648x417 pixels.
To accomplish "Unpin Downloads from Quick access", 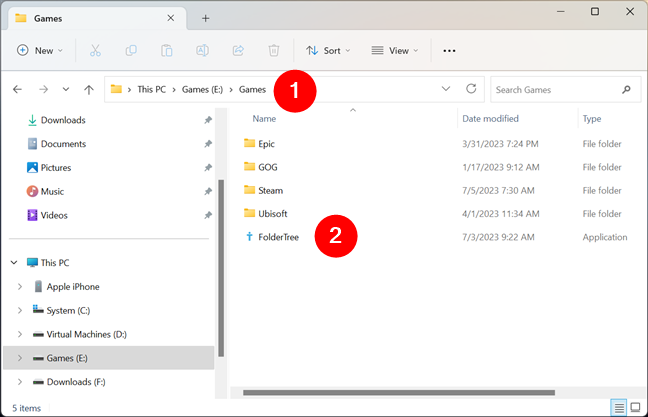I will point(208,120).
